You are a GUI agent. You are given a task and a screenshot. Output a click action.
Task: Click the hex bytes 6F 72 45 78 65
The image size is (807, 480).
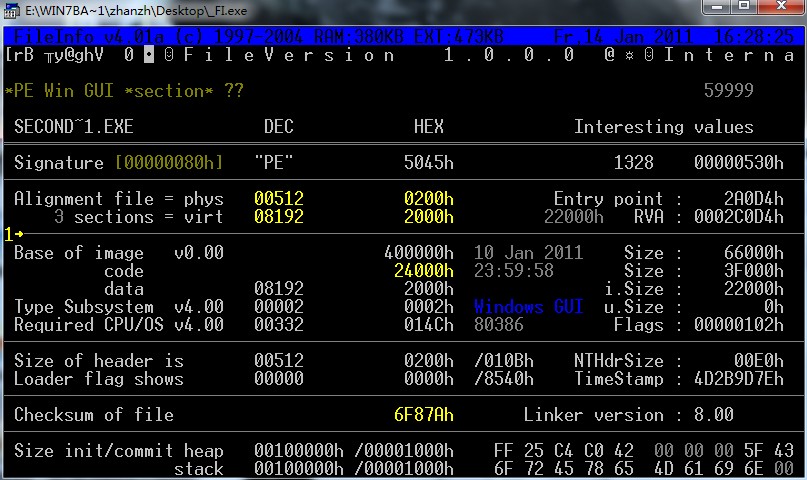(x=564, y=469)
